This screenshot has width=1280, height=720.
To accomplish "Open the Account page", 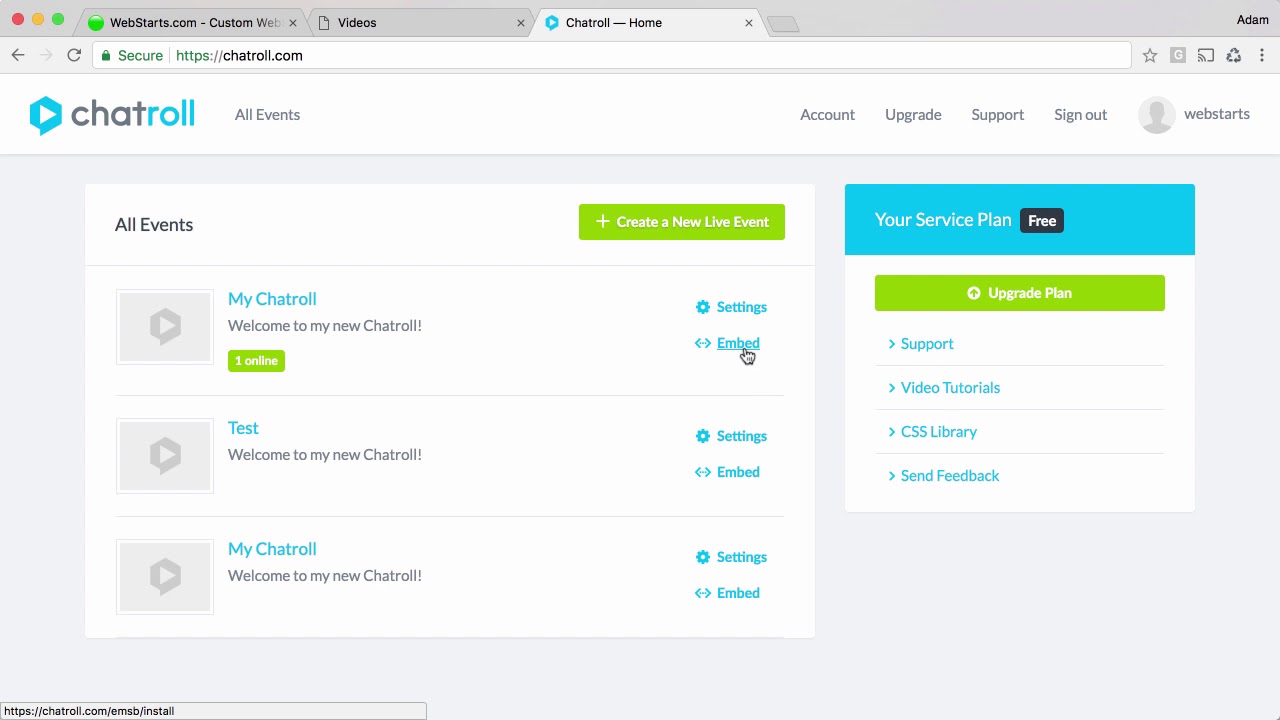I will click(827, 115).
